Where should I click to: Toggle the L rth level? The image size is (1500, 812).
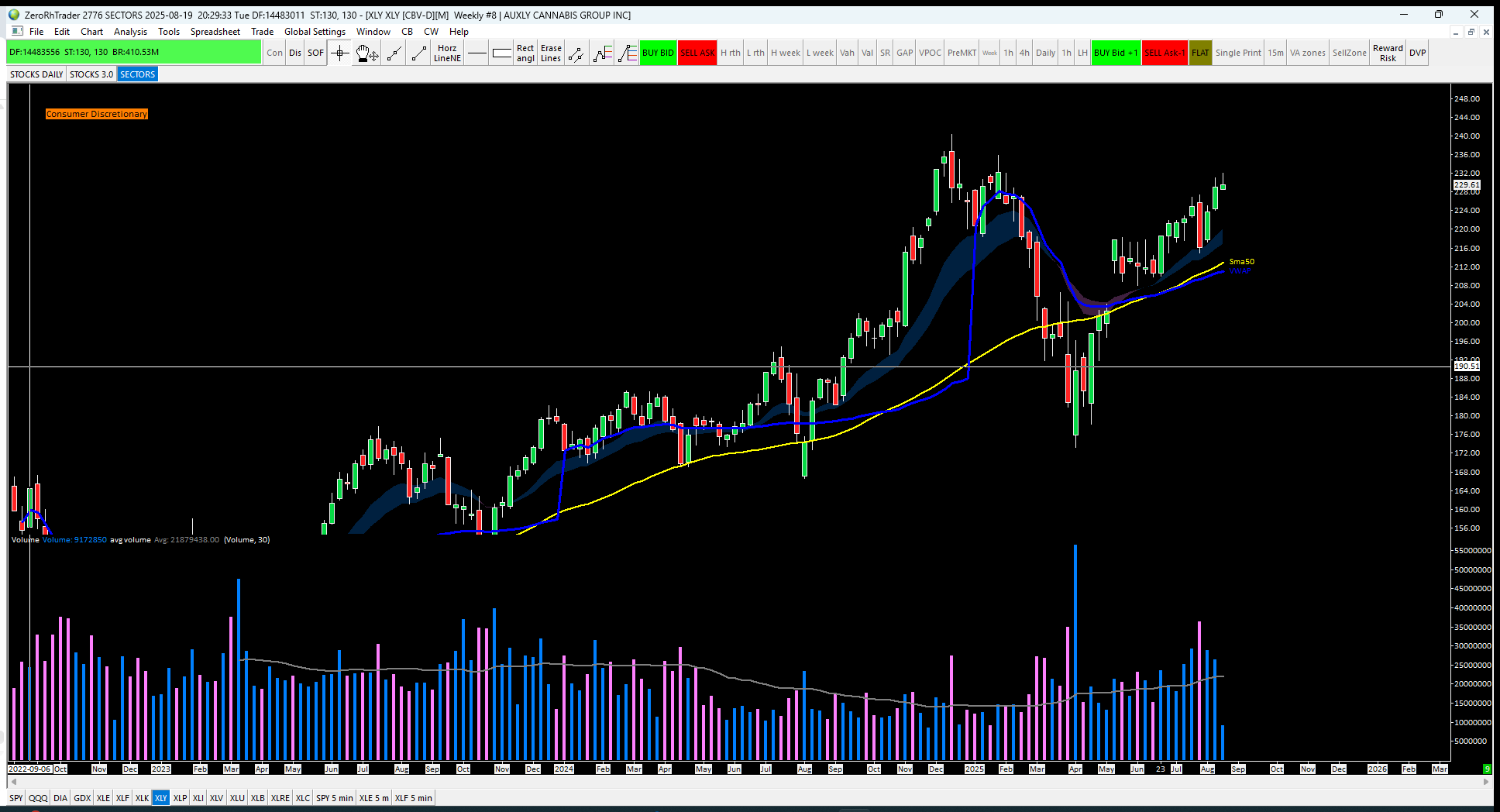point(755,53)
